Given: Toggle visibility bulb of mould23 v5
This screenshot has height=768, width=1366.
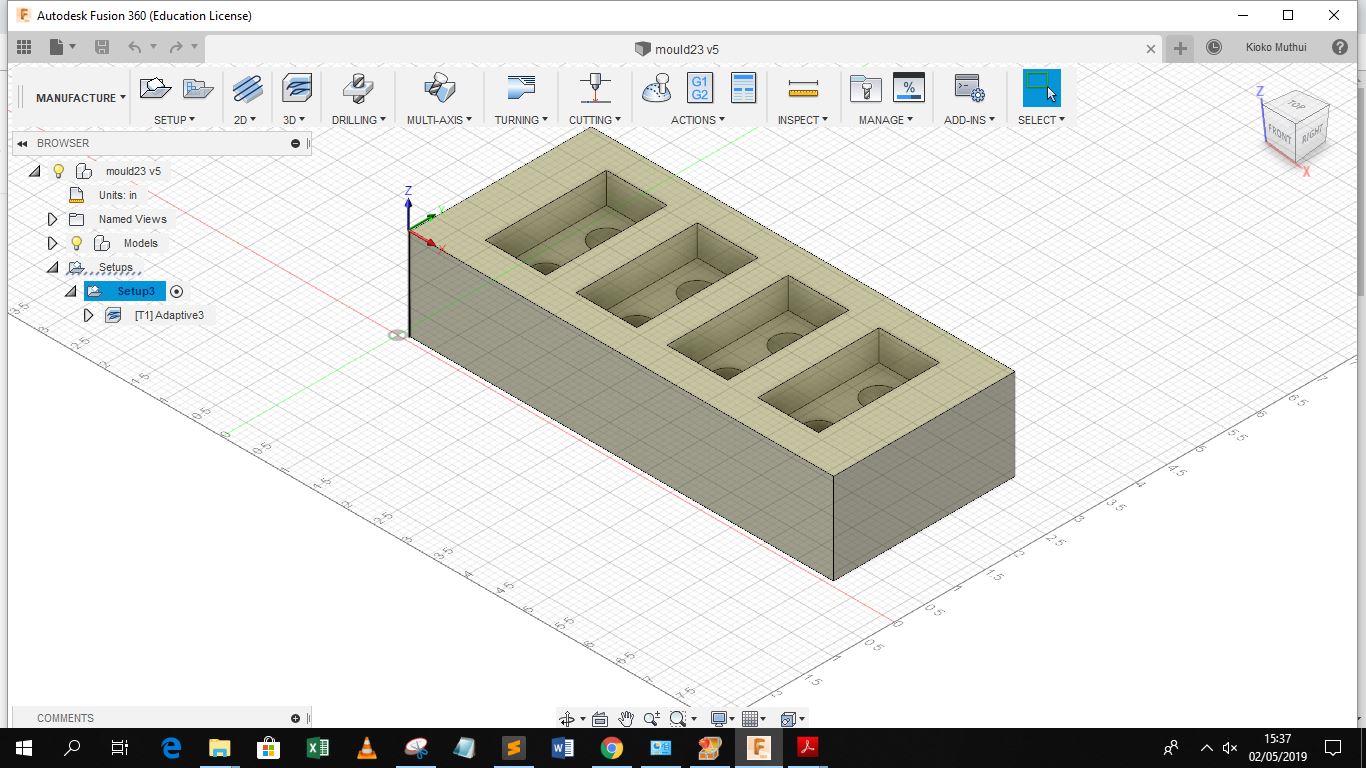Looking at the screenshot, I should 59,171.
